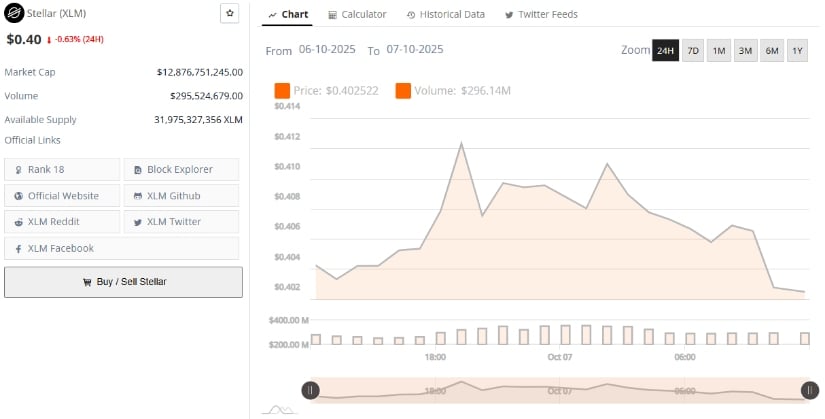The height and width of the screenshot is (419, 825).
Task: Click the Rank 18 badge
Action: coord(62,170)
